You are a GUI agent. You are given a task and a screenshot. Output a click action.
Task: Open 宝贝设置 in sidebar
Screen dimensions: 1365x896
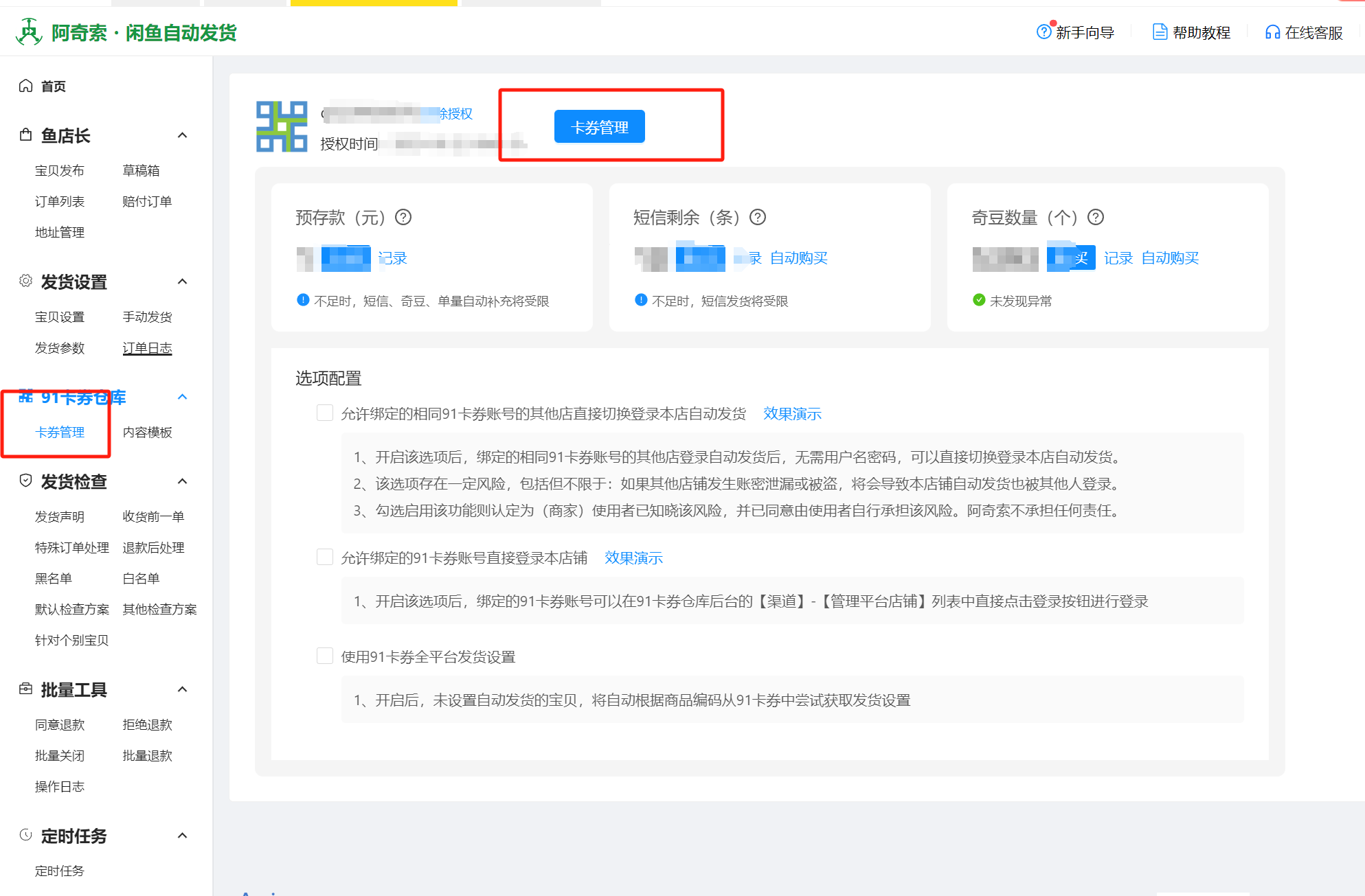coord(60,317)
